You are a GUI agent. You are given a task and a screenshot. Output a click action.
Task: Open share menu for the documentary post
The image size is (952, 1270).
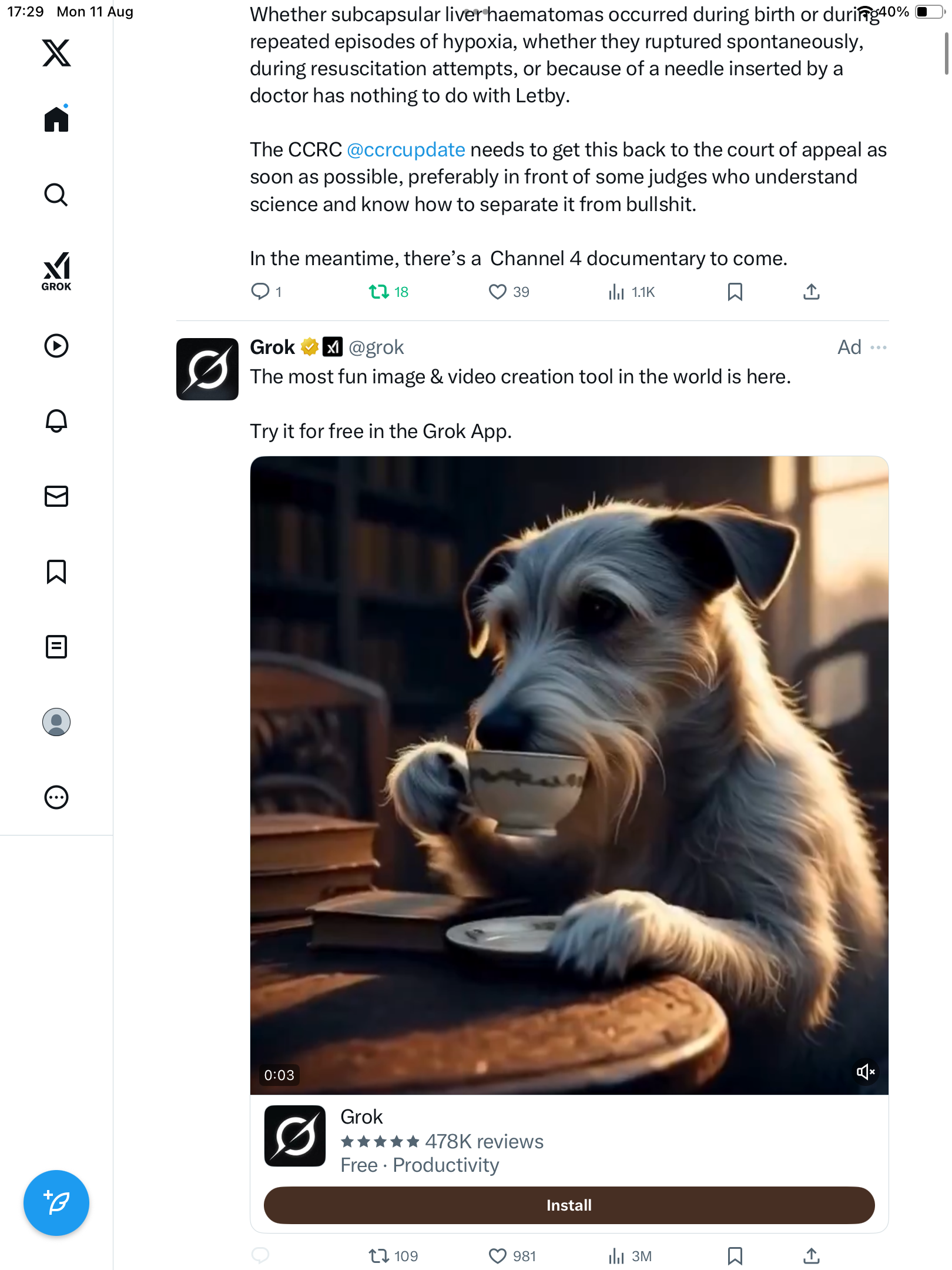click(811, 292)
